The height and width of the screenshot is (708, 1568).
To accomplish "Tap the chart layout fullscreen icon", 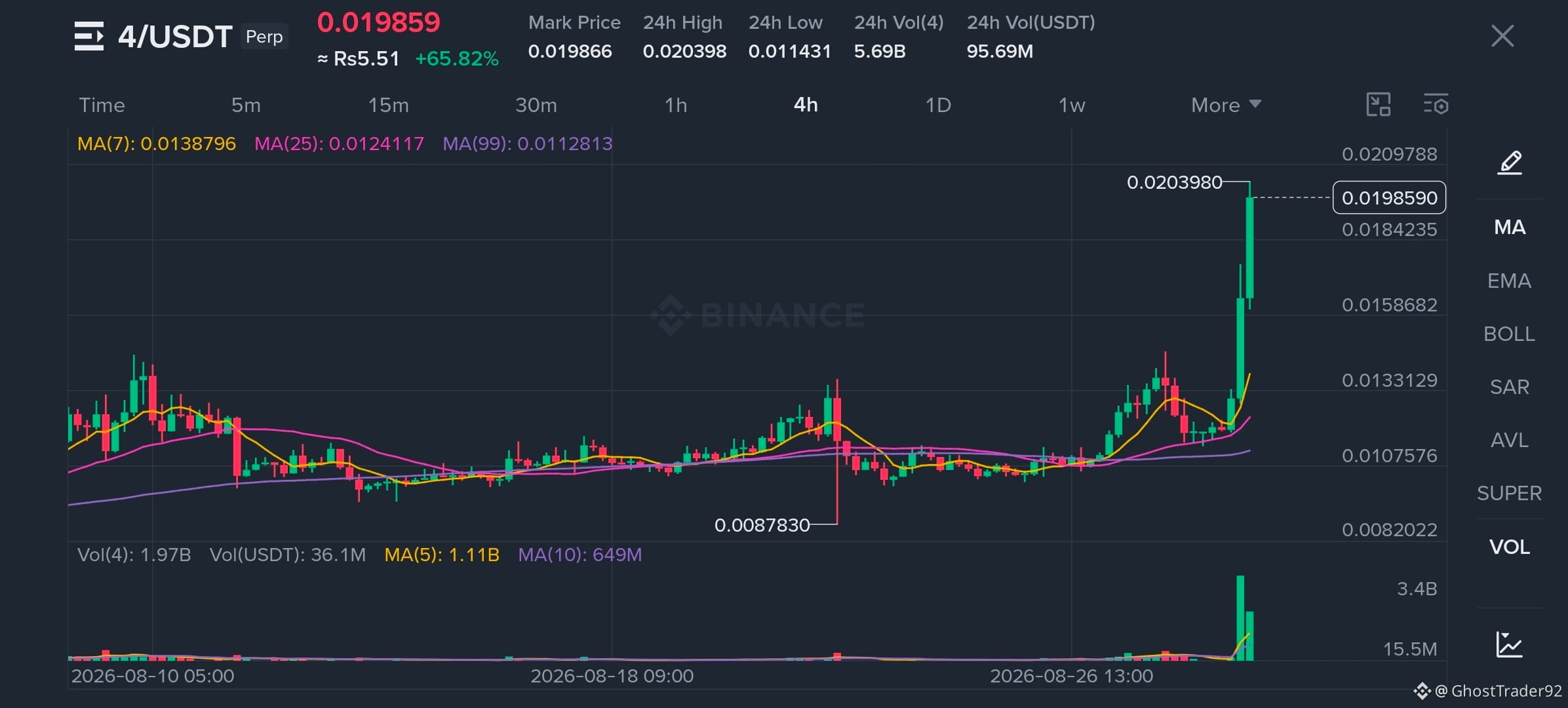I will pyautogui.click(x=1378, y=105).
